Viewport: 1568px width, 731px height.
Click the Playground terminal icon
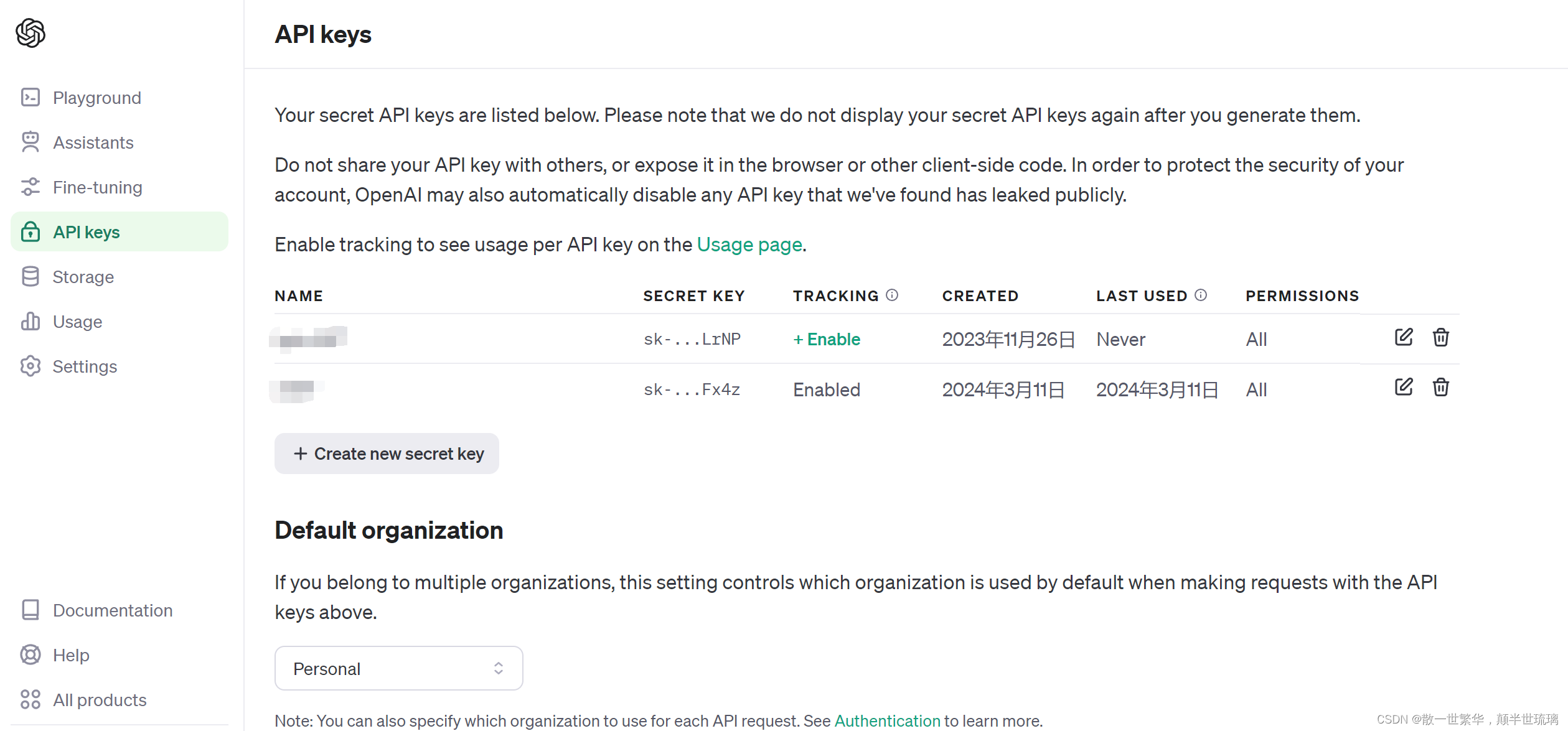point(31,98)
